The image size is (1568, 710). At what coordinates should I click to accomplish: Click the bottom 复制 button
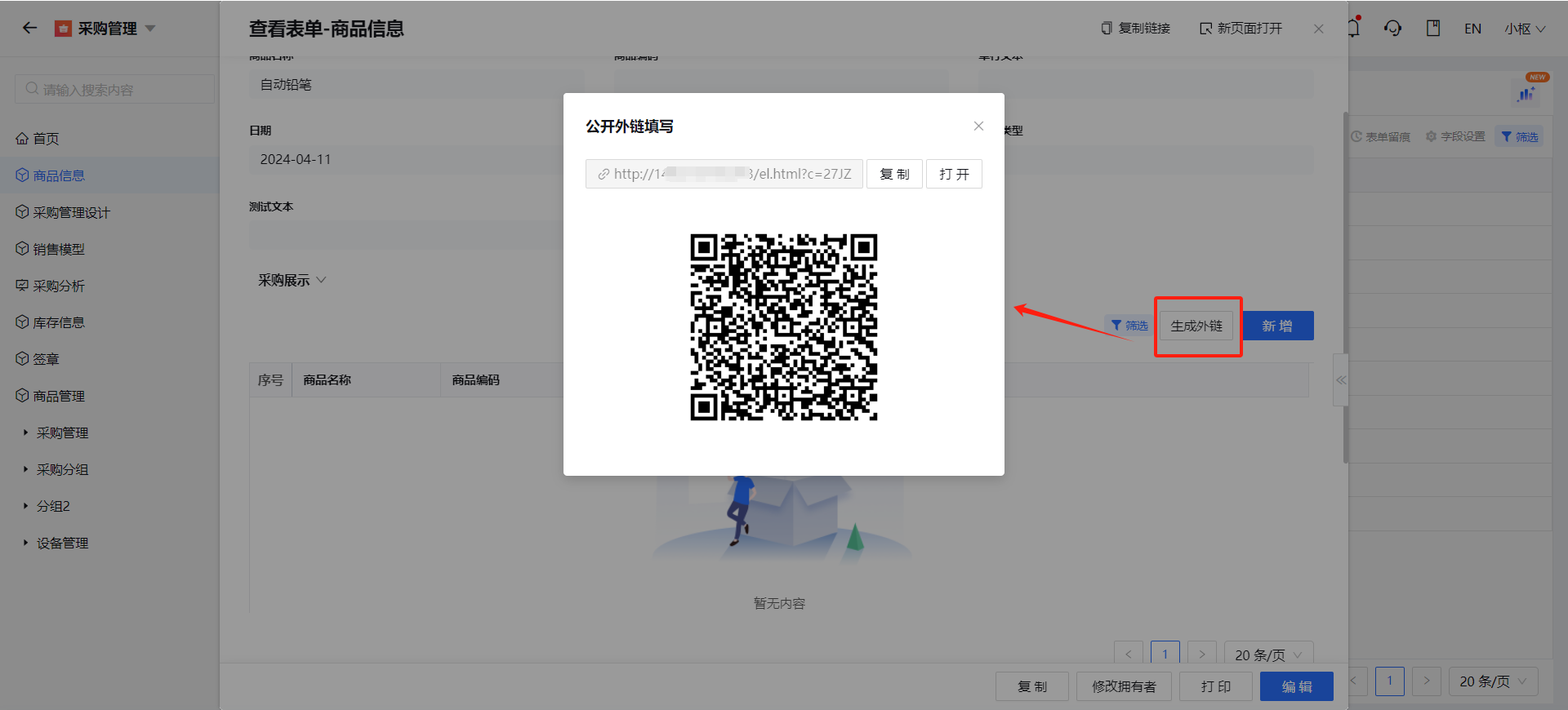point(1032,686)
